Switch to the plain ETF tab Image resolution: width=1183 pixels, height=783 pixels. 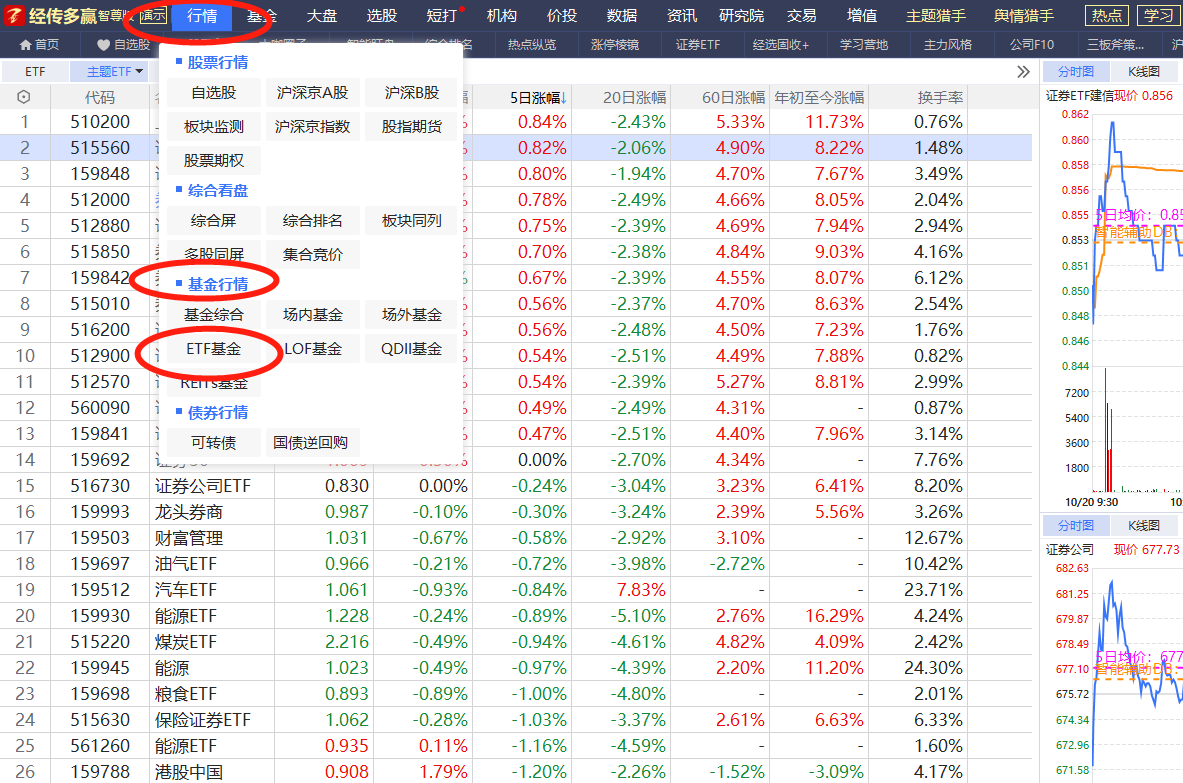36,72
